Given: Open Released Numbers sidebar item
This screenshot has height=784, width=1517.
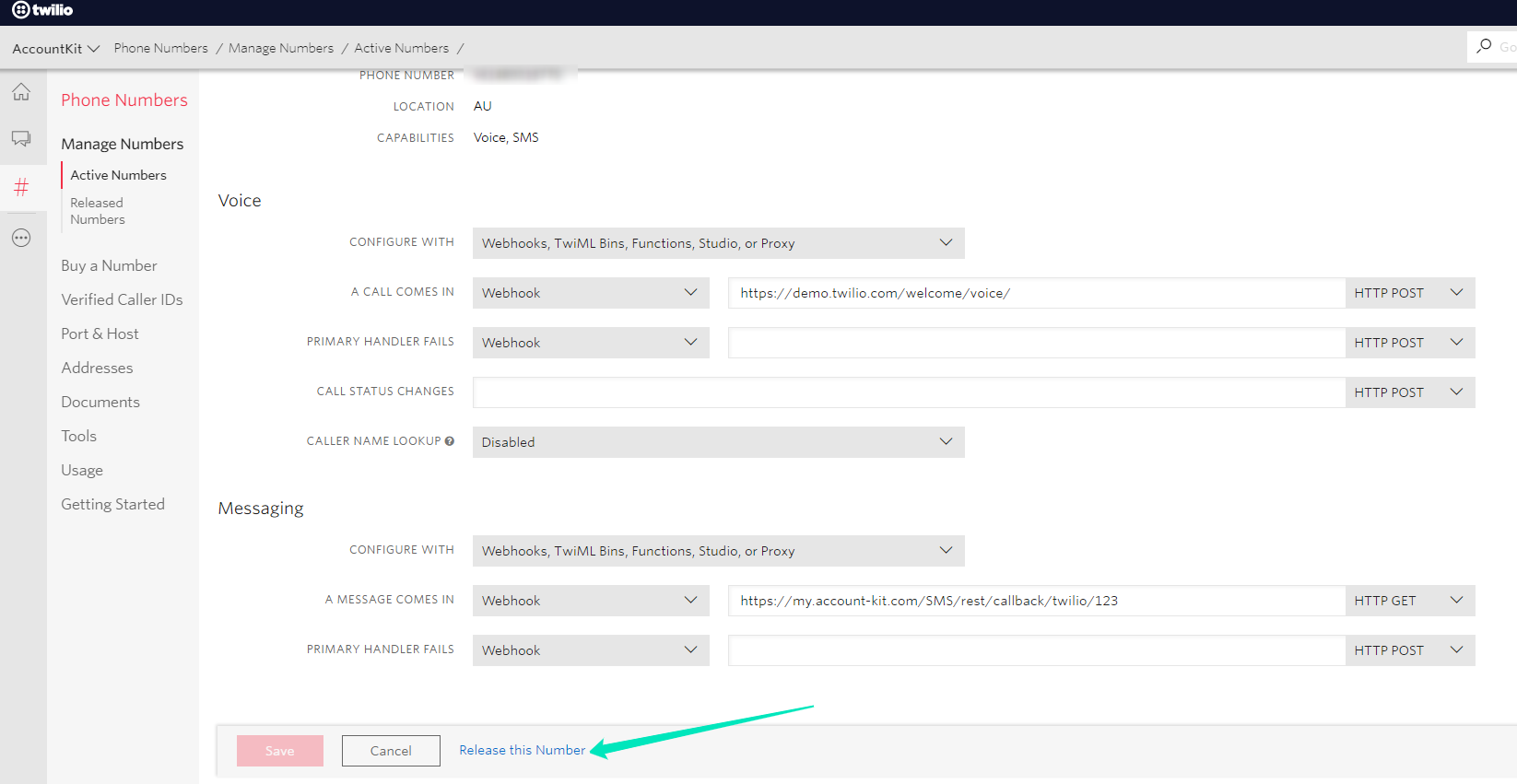Looking at the screenshot, I should coord(98,211).
